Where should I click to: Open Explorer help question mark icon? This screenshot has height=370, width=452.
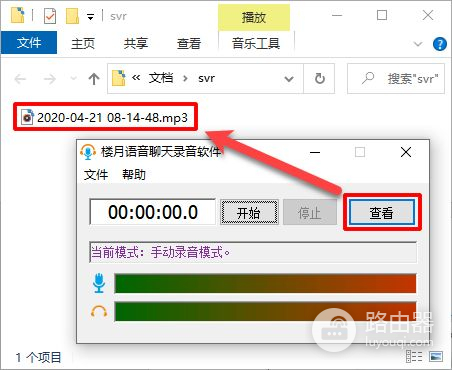(440, 44)
